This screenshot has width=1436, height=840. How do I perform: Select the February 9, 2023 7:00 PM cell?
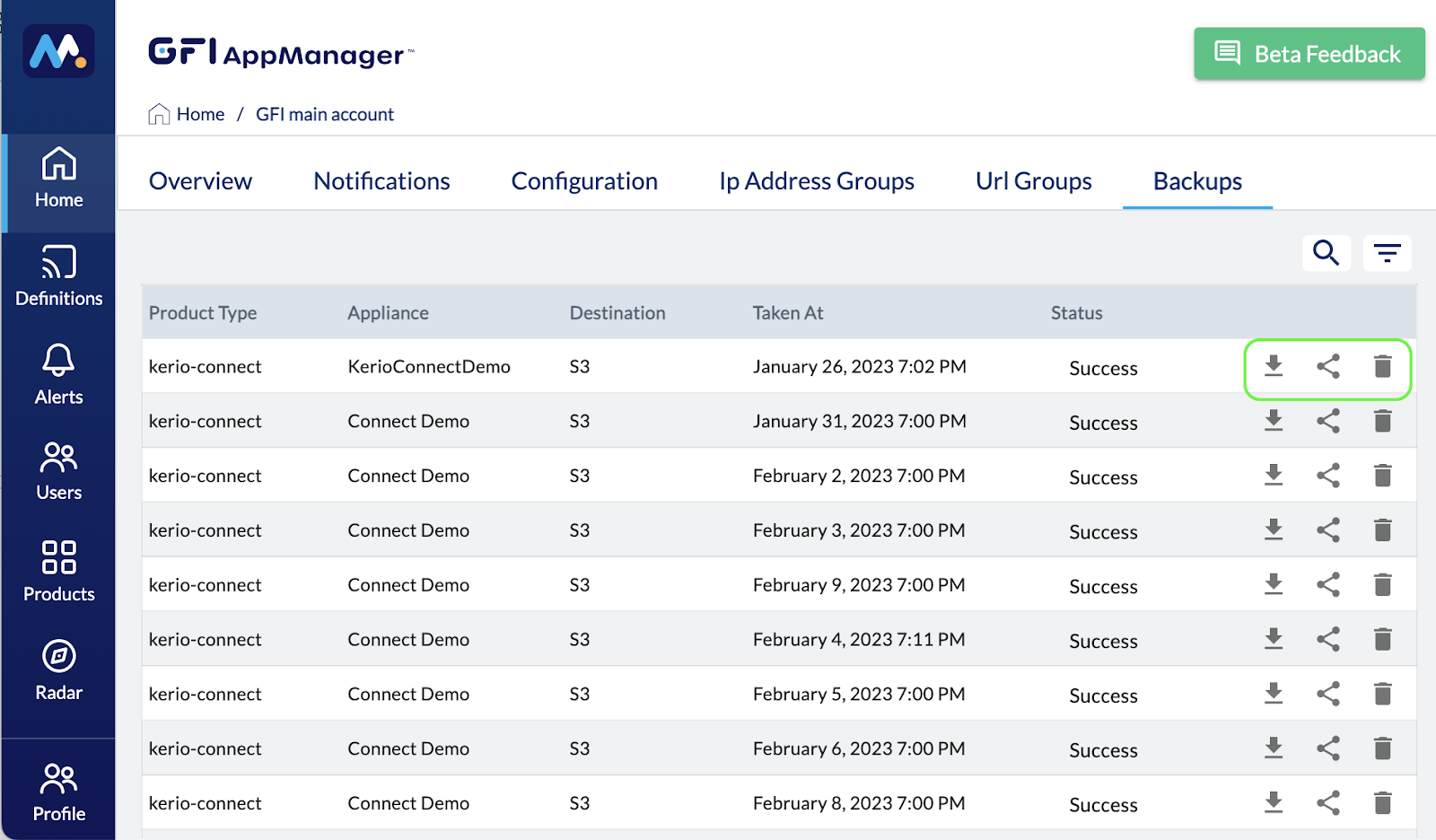coord(859,585)
